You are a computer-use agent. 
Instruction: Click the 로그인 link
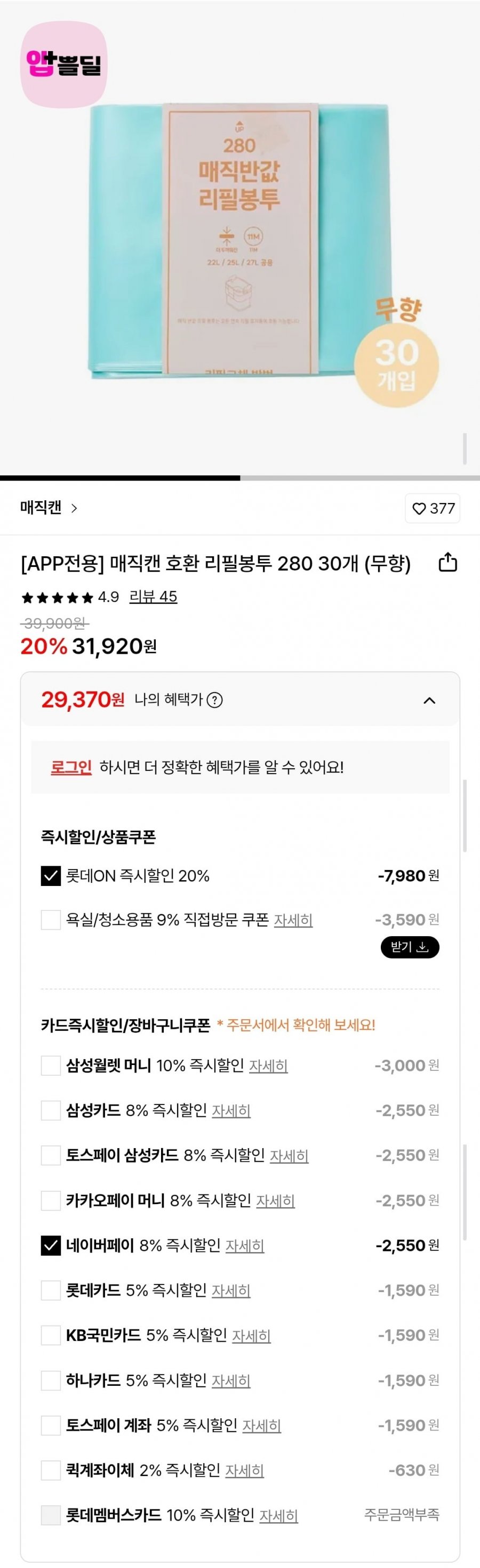[70, 767]
